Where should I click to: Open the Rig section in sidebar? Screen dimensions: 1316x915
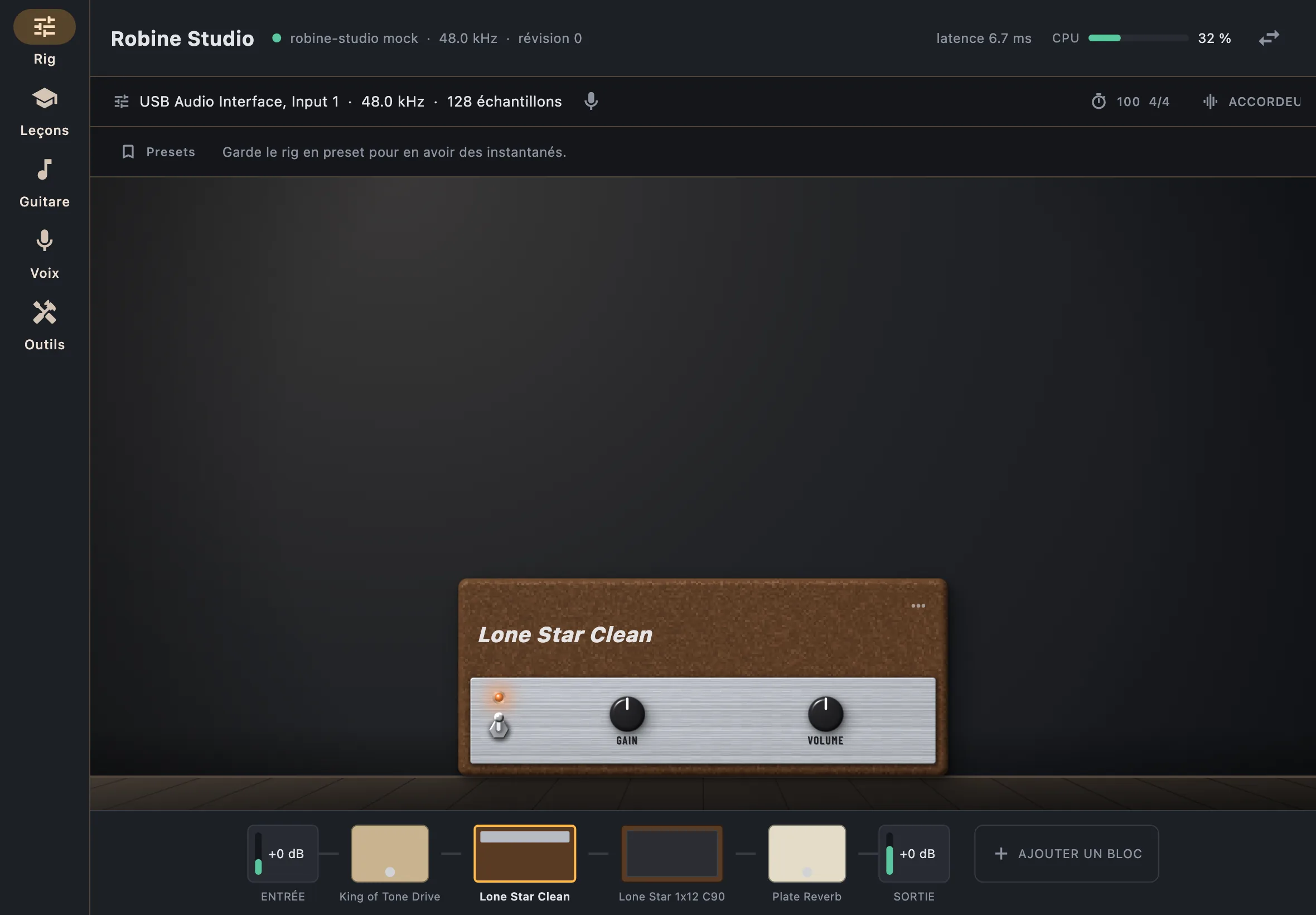pos(44,38)
